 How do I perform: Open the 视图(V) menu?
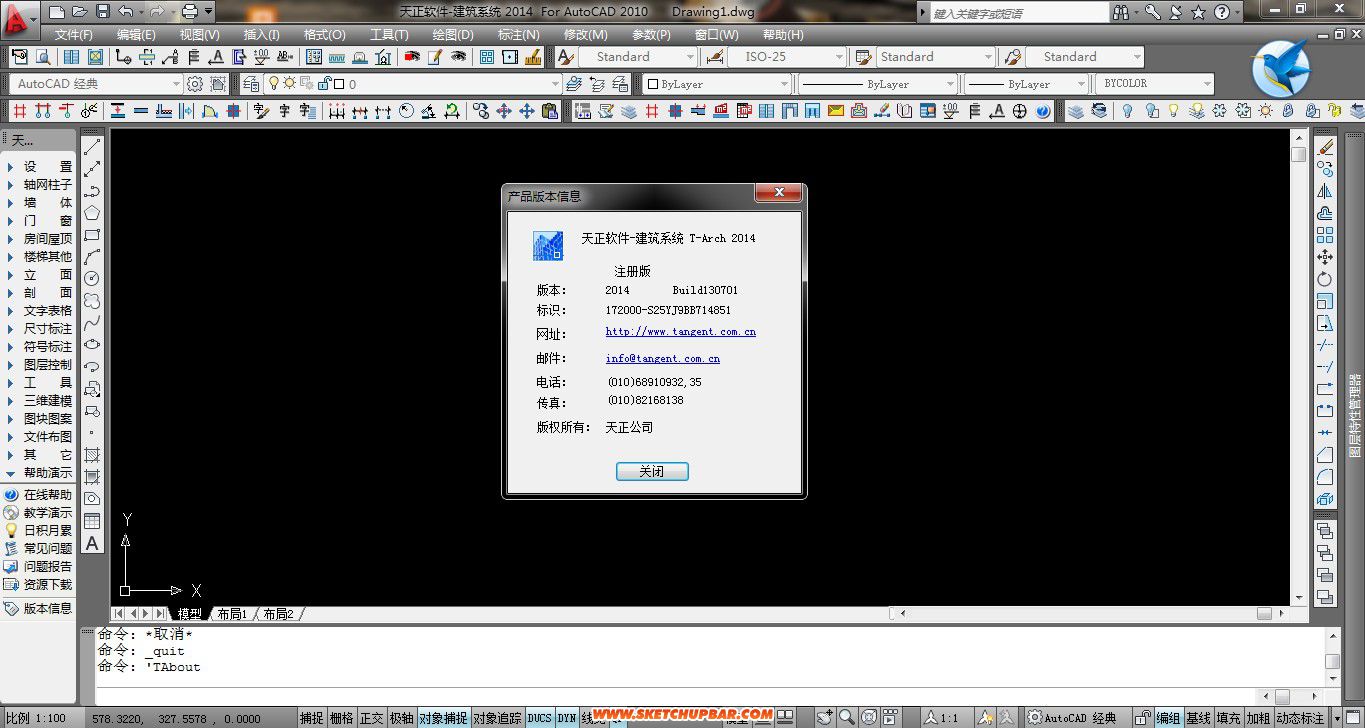click(199, 35)
